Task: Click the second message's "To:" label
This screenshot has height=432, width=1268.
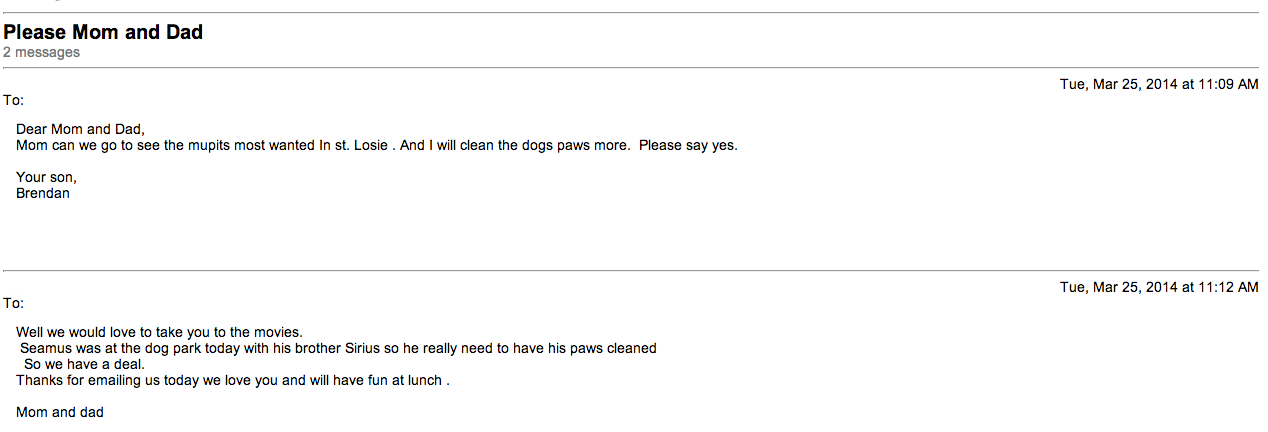Action: pyautogui.click(x=13, y=303)
